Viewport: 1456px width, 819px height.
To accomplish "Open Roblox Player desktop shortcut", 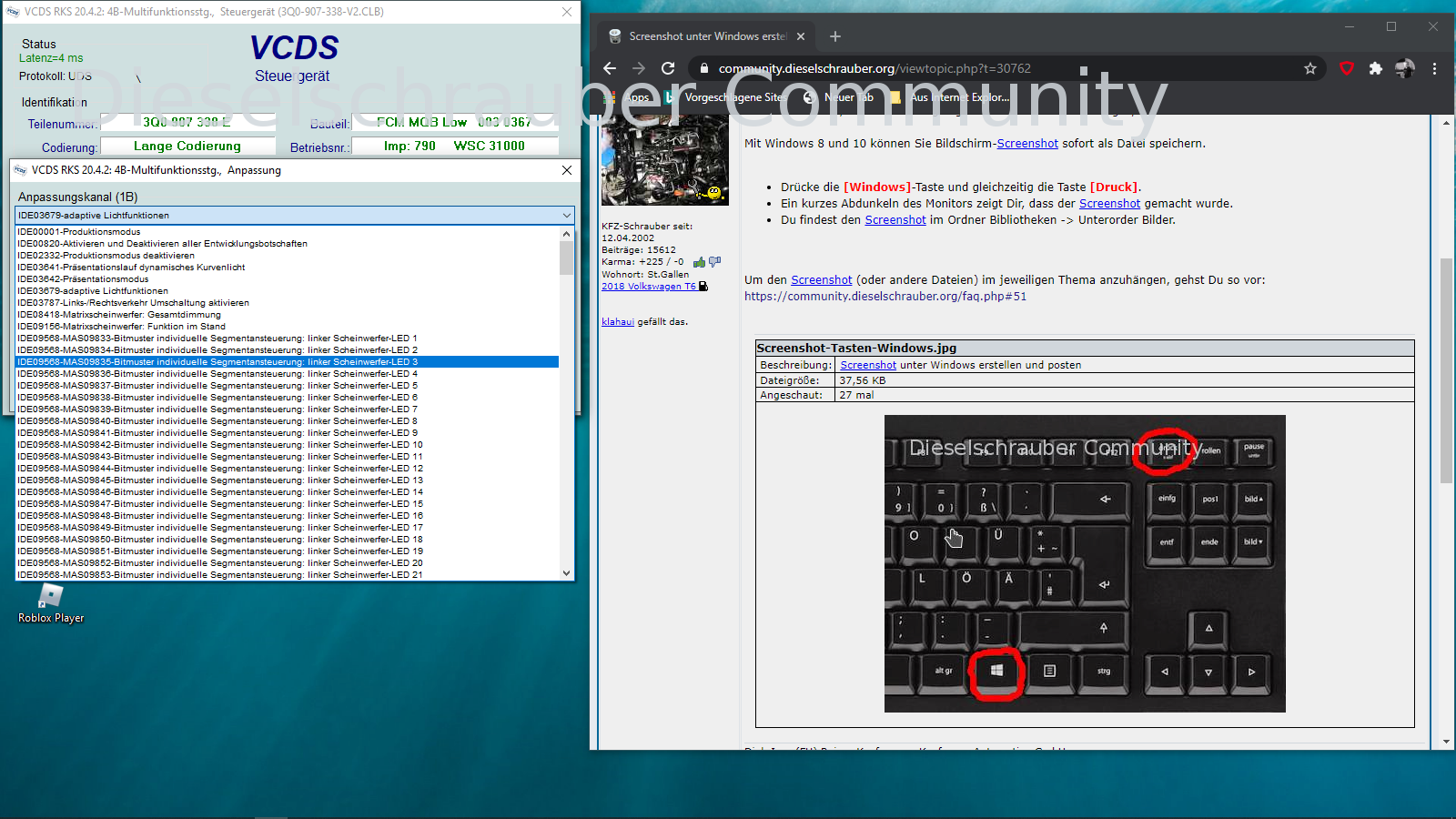I will tap(51, 604).
